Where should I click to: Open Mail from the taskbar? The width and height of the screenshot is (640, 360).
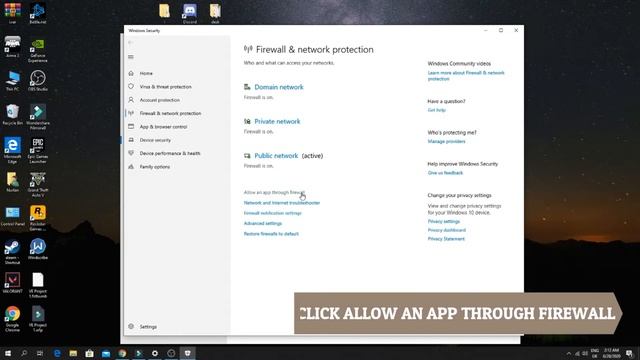[x=106, y=353]
